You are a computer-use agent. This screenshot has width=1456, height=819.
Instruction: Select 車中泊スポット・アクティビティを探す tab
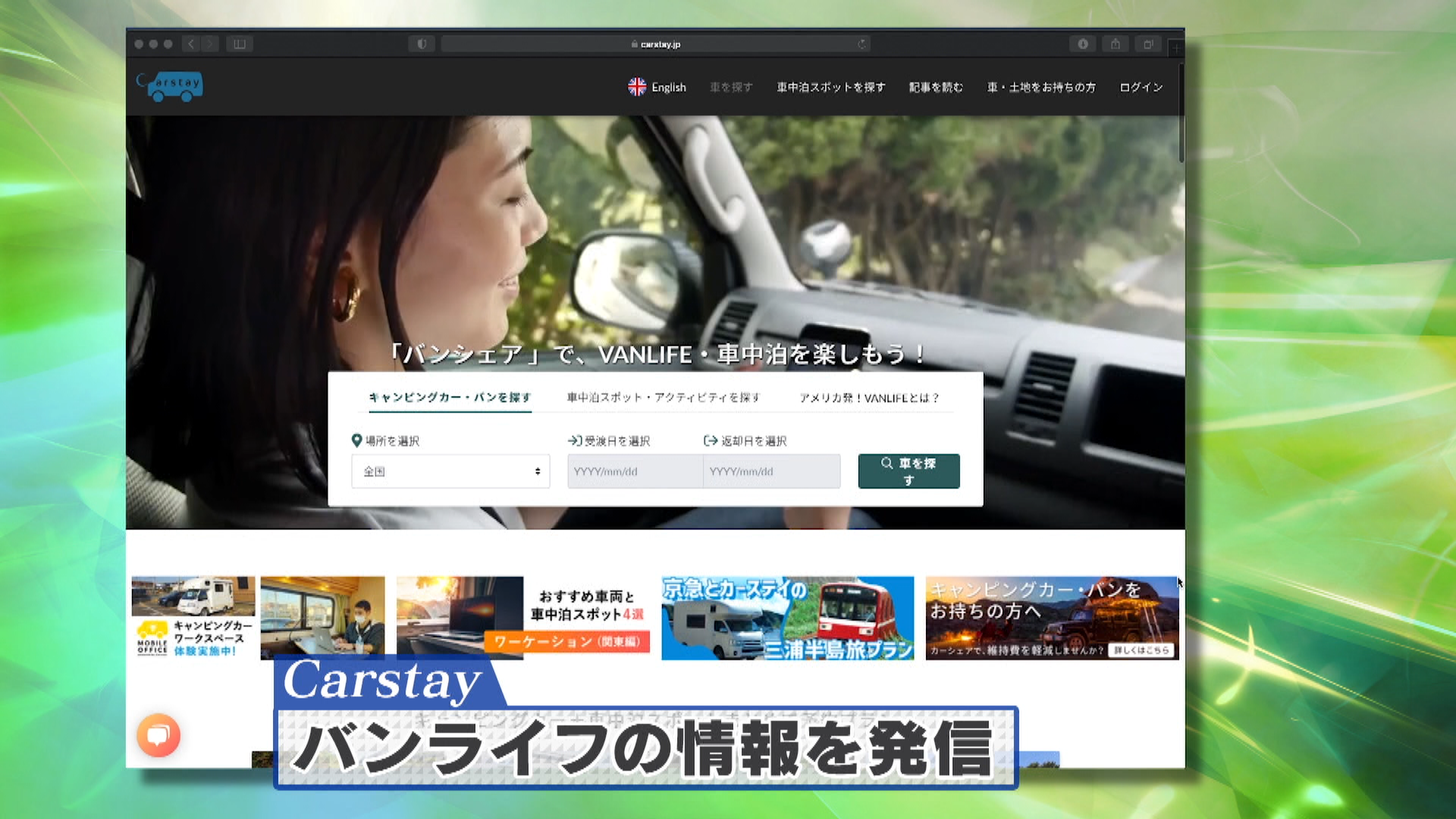pyautogui.click(x=663, y=397)
